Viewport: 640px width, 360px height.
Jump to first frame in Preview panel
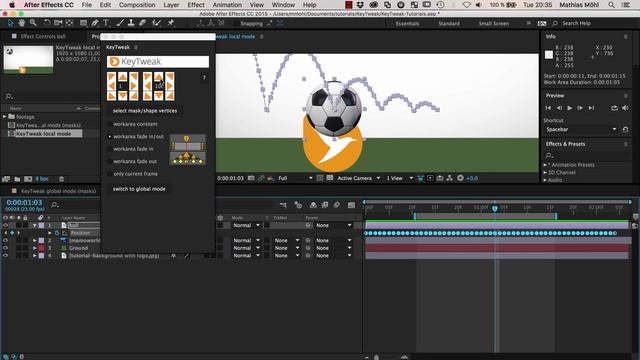[x=548, y=108]
